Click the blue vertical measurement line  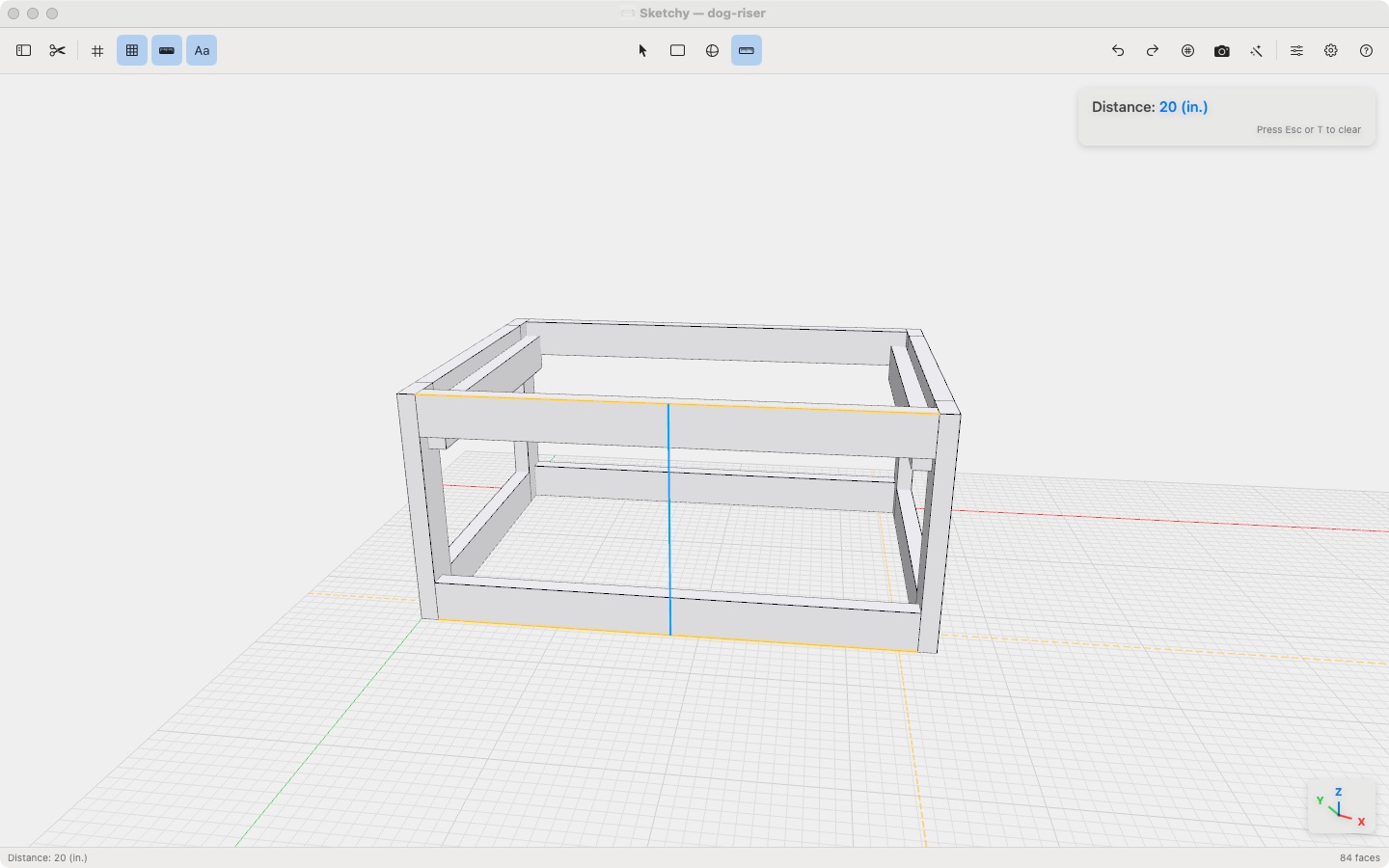(x=669, y=520)
